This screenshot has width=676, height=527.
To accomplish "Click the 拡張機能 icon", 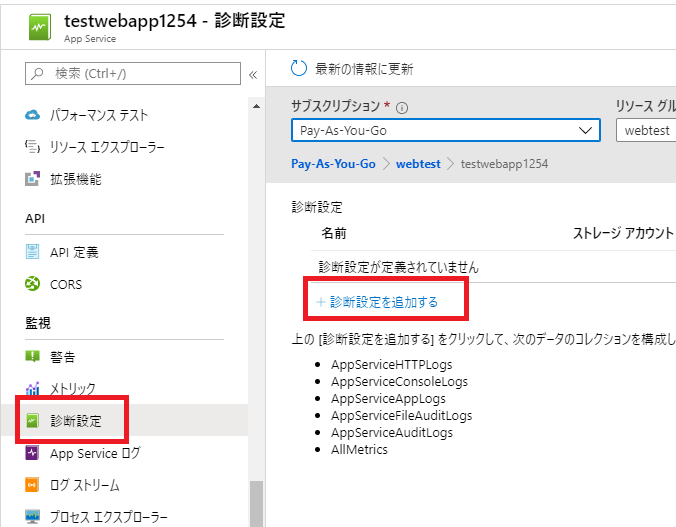I will pos(32,179).
